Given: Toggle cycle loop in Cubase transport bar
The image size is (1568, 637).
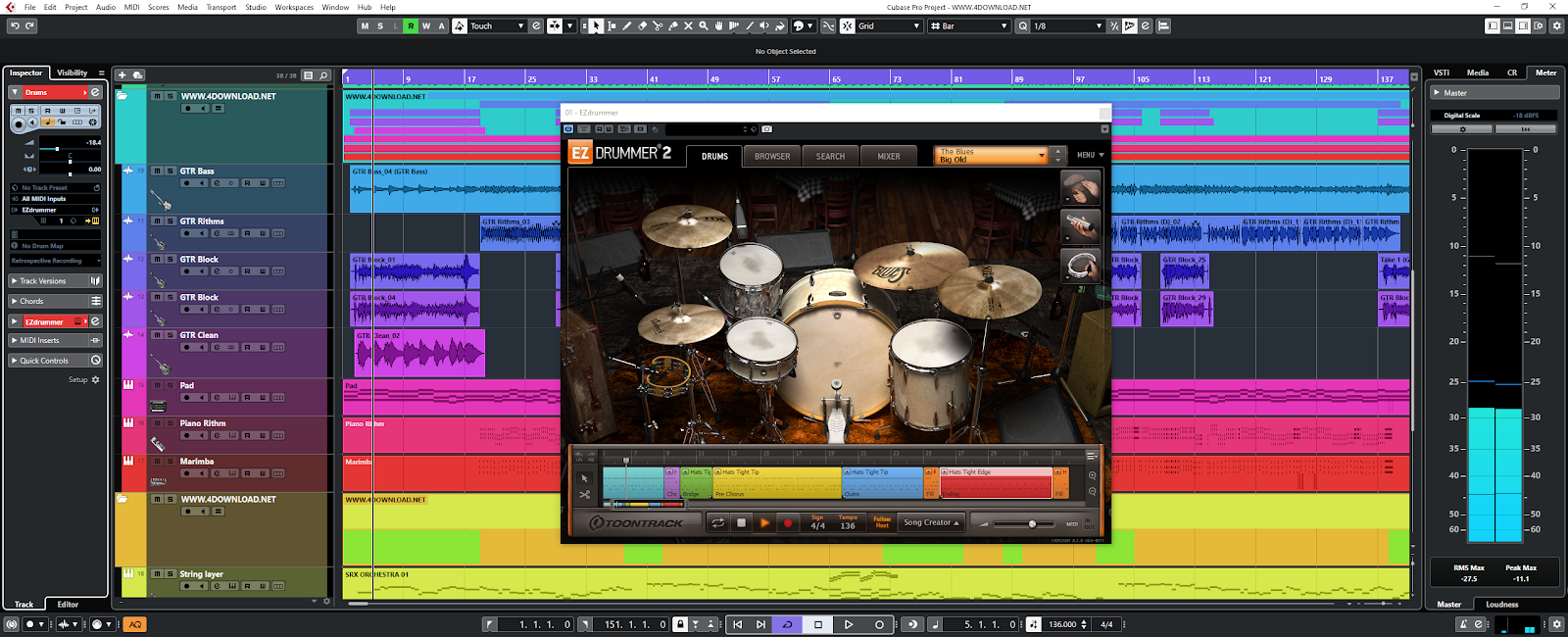Looking at the screenshot, I should pos(787,624).
